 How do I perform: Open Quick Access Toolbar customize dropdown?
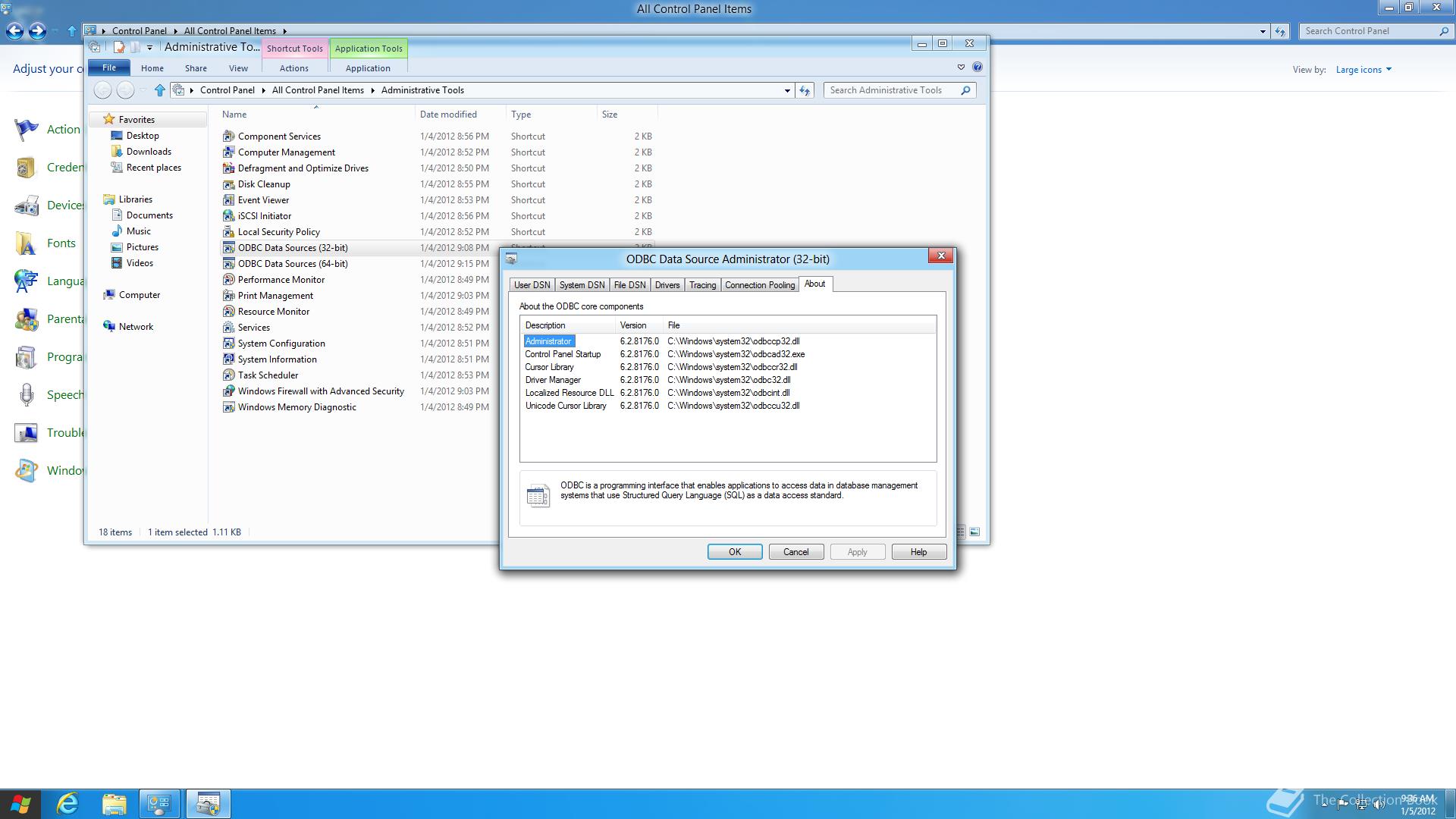tap(149, 47)
